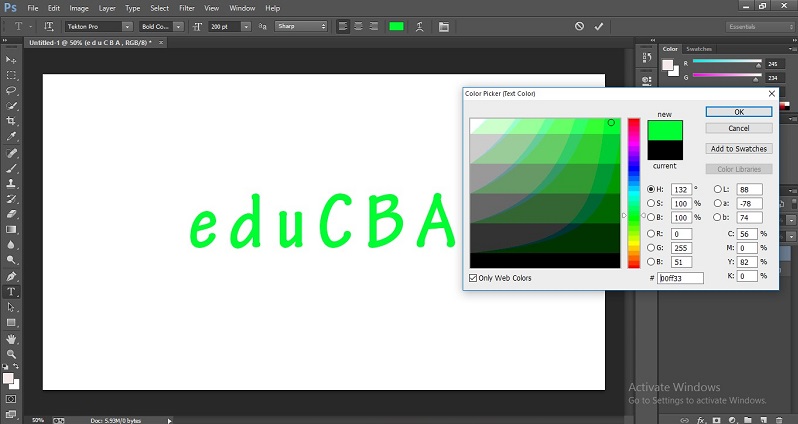Screen dimensions: 798x424
Task: Toggle Character and Paragraph panels icon
Action: [444, 26]
